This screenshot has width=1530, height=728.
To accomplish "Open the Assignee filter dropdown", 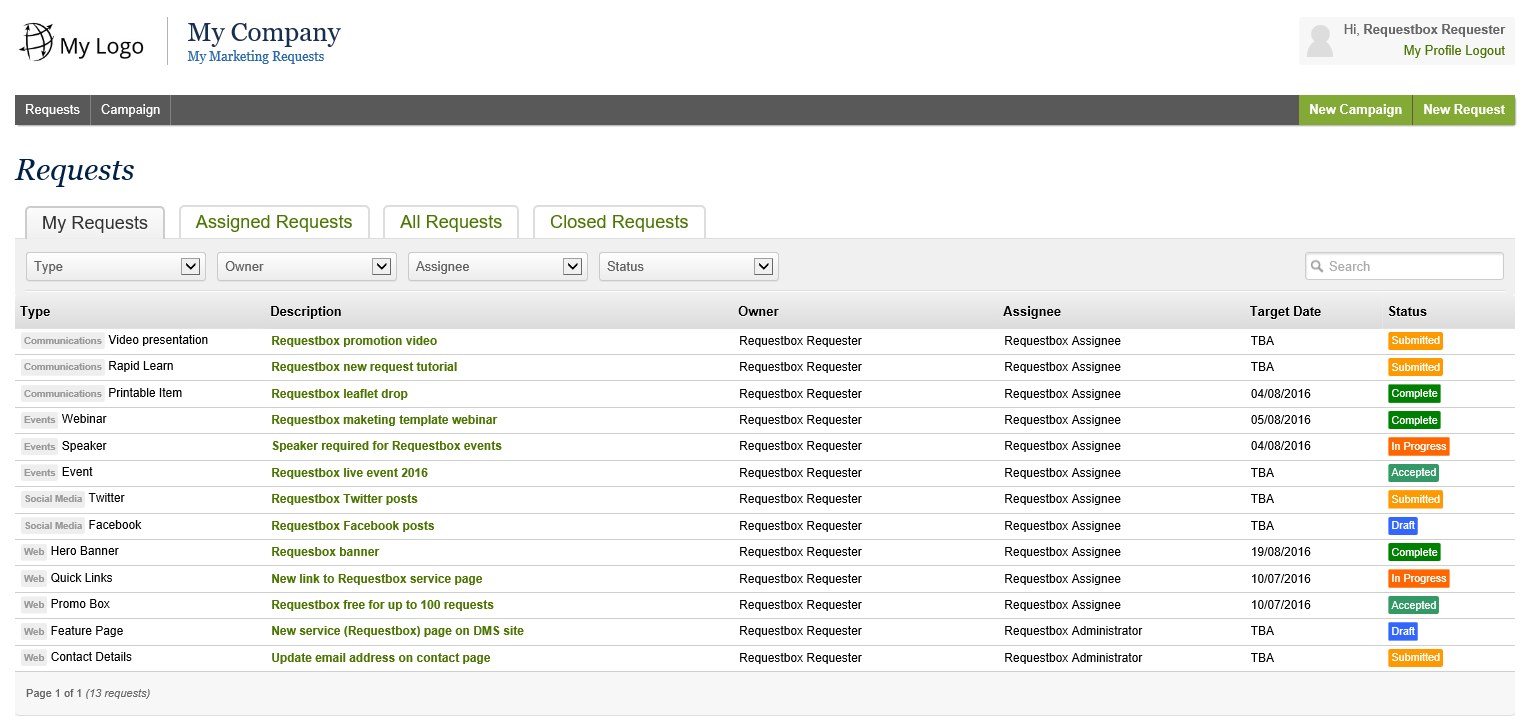I will (x=497, y=267).
